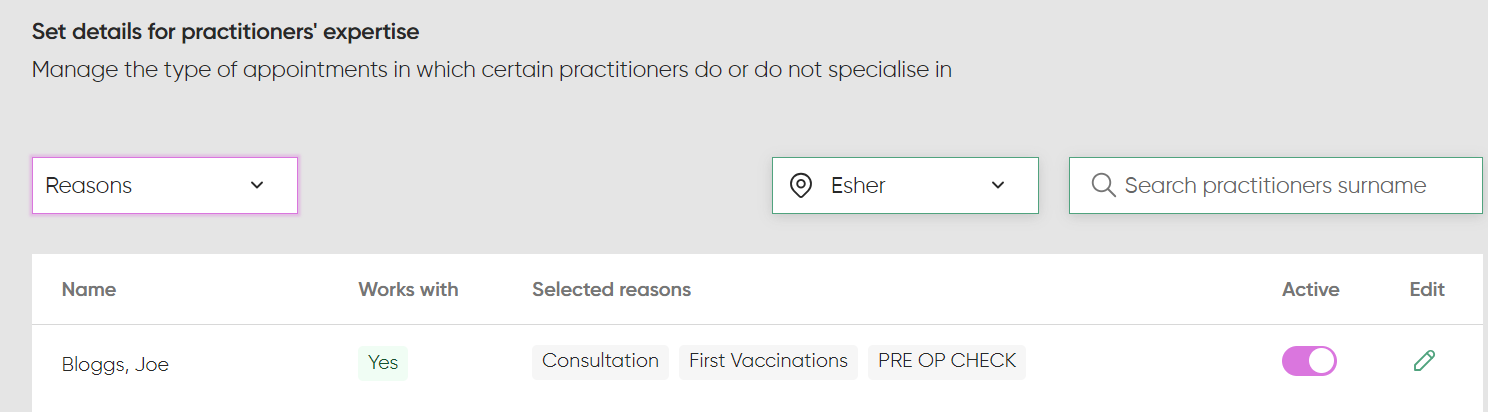
Task: Click the chevron arrow in the Reasons box
Action: tap(257, 186)
